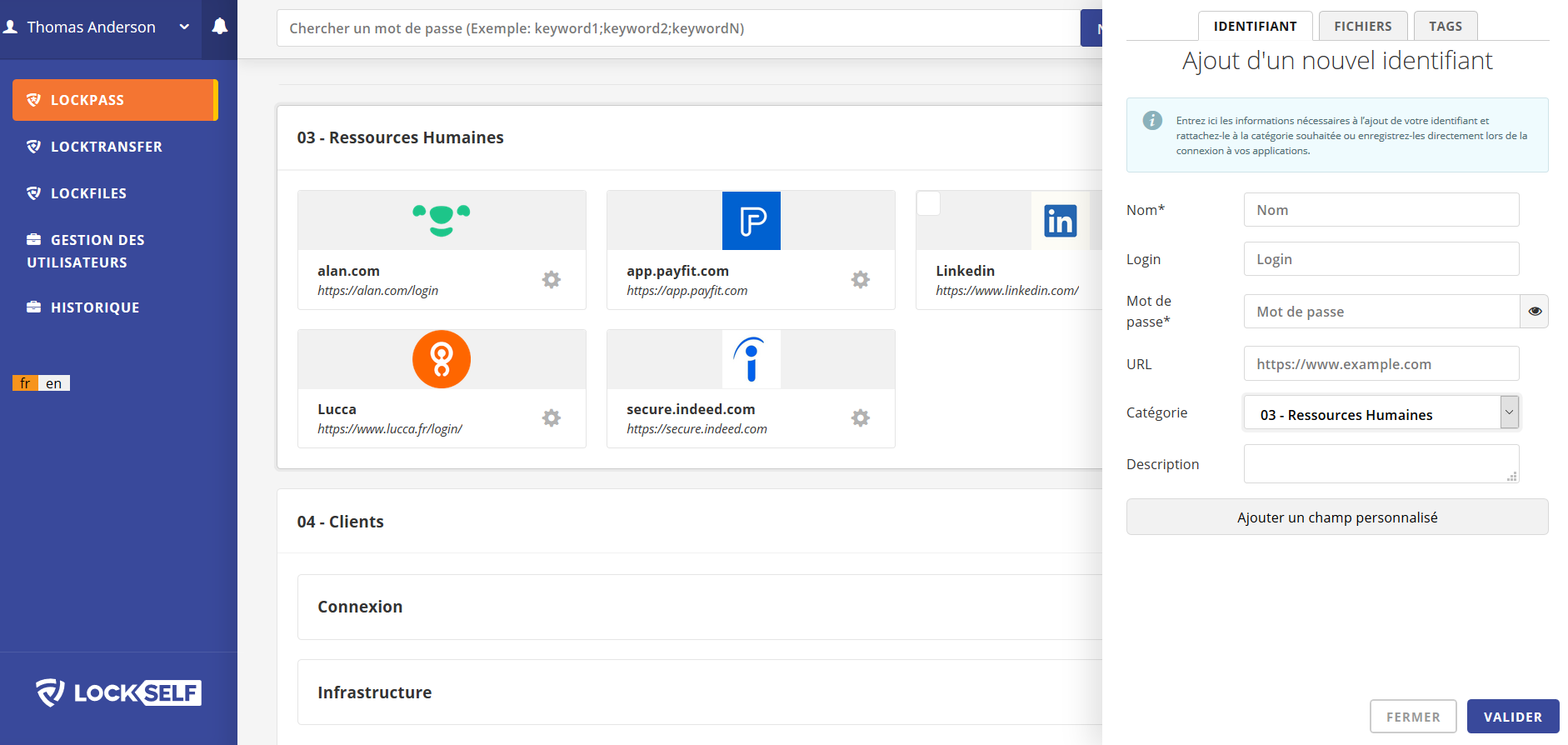The image size is (1568, 745).
Task: Open LockTransfer from the sidebar
Action: coord(106,147)
